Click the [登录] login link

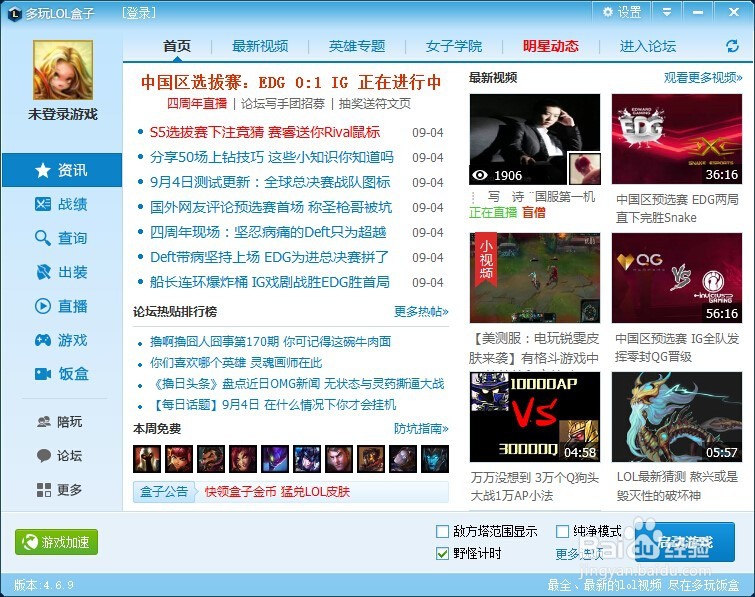(139, 13)
